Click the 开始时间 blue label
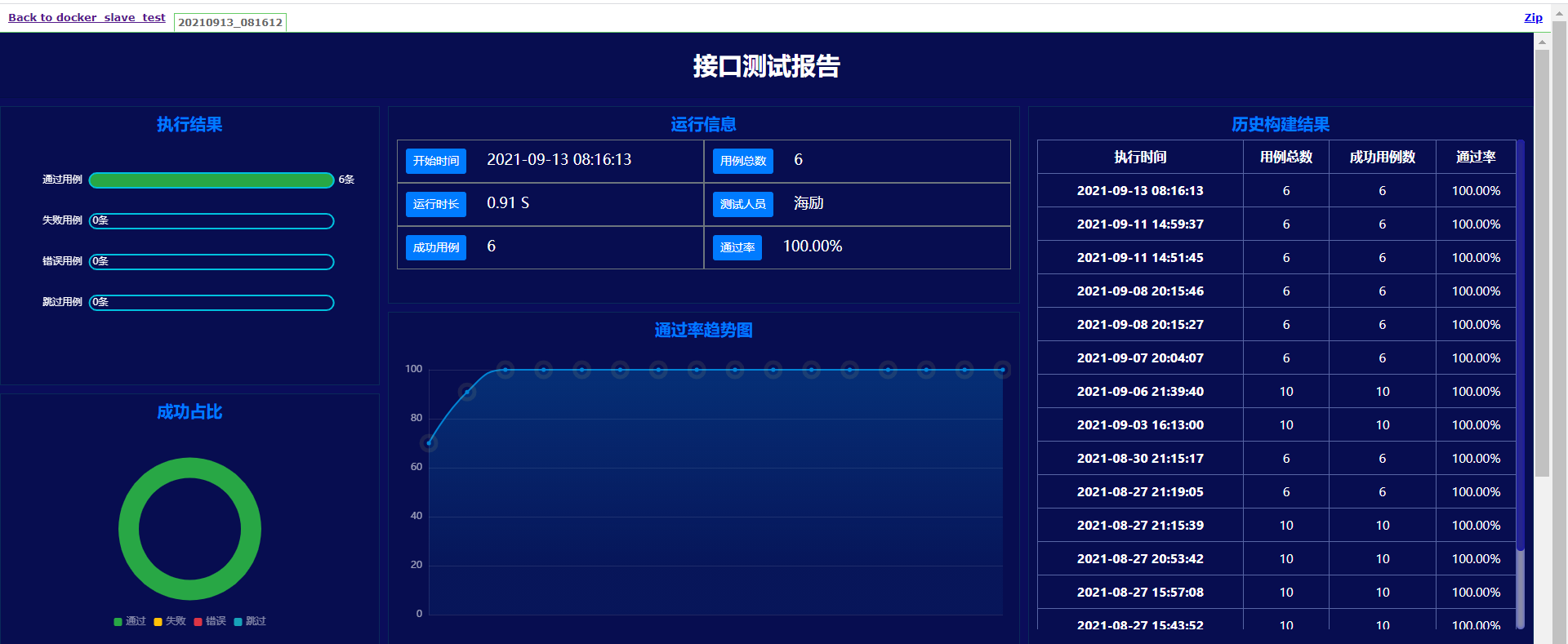Image resolution: width=1568 pixels, height=644 pixels. point(436,161)
